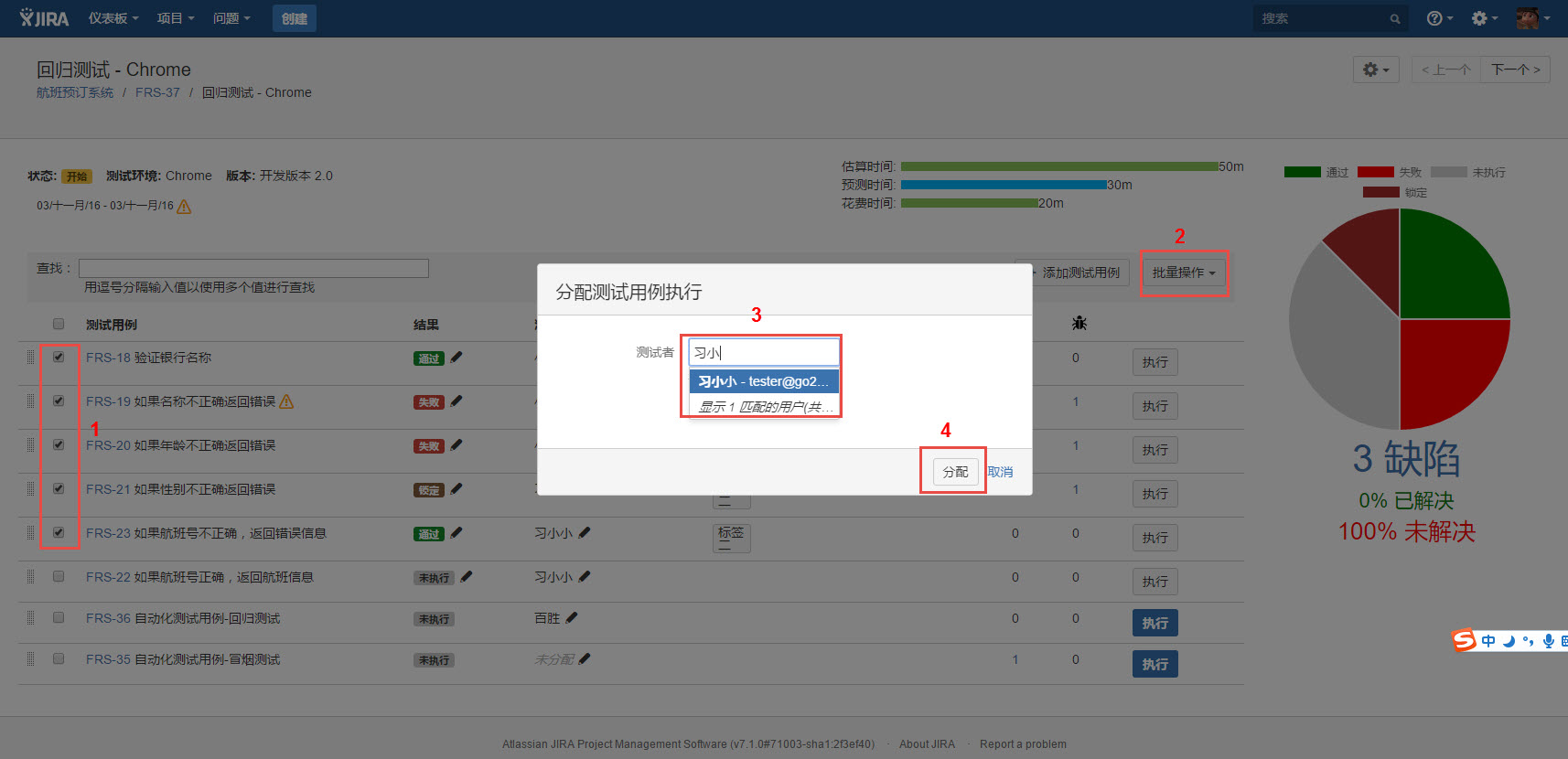Click Sogou input method S icon
The height and width of the screenshot is (759, 1568).
[x=1465, y=640]
